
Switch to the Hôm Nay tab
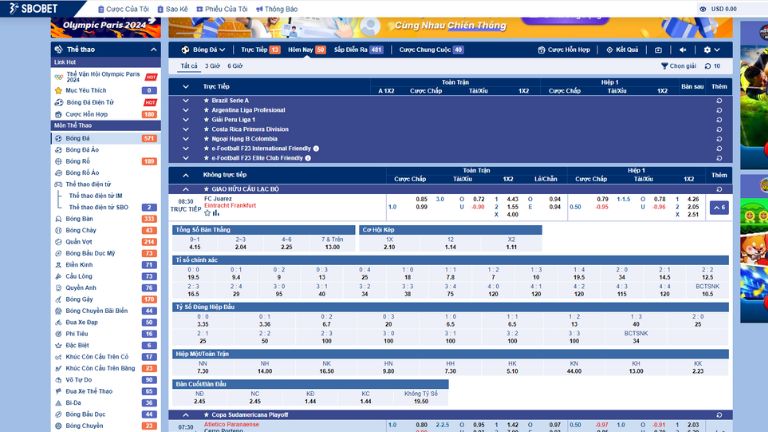coord(307,49)
